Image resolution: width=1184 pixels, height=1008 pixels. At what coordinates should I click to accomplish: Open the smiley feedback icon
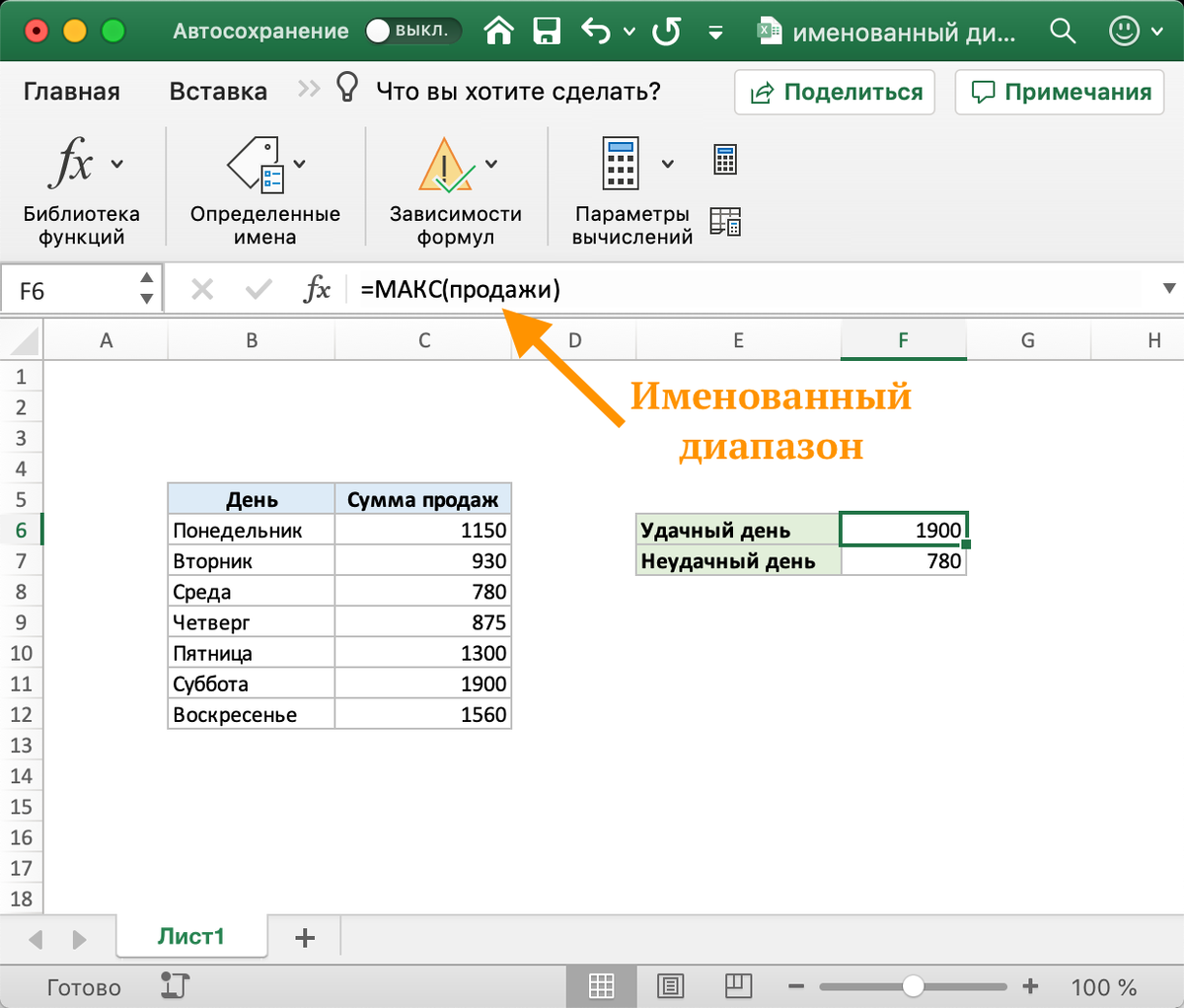pos(1124,32)
